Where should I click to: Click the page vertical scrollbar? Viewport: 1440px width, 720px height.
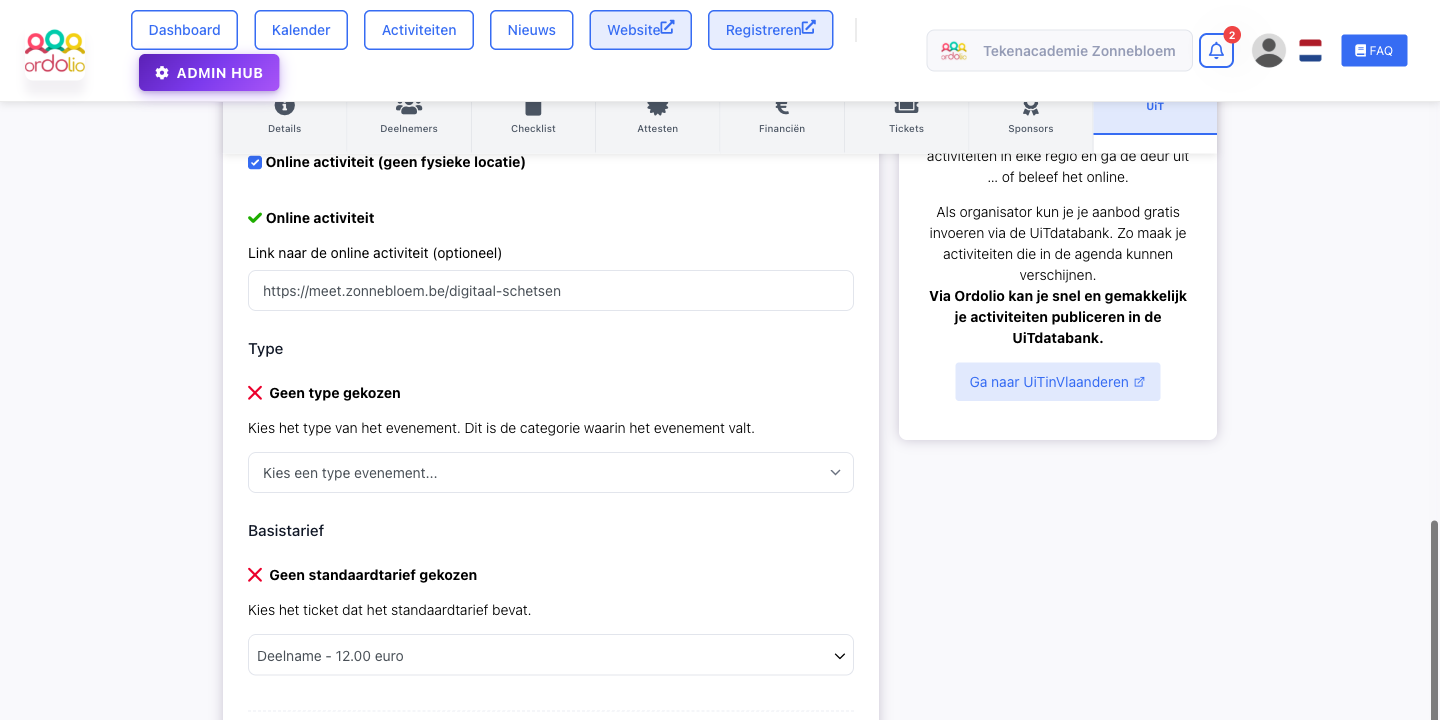(x=1435, y=620)
